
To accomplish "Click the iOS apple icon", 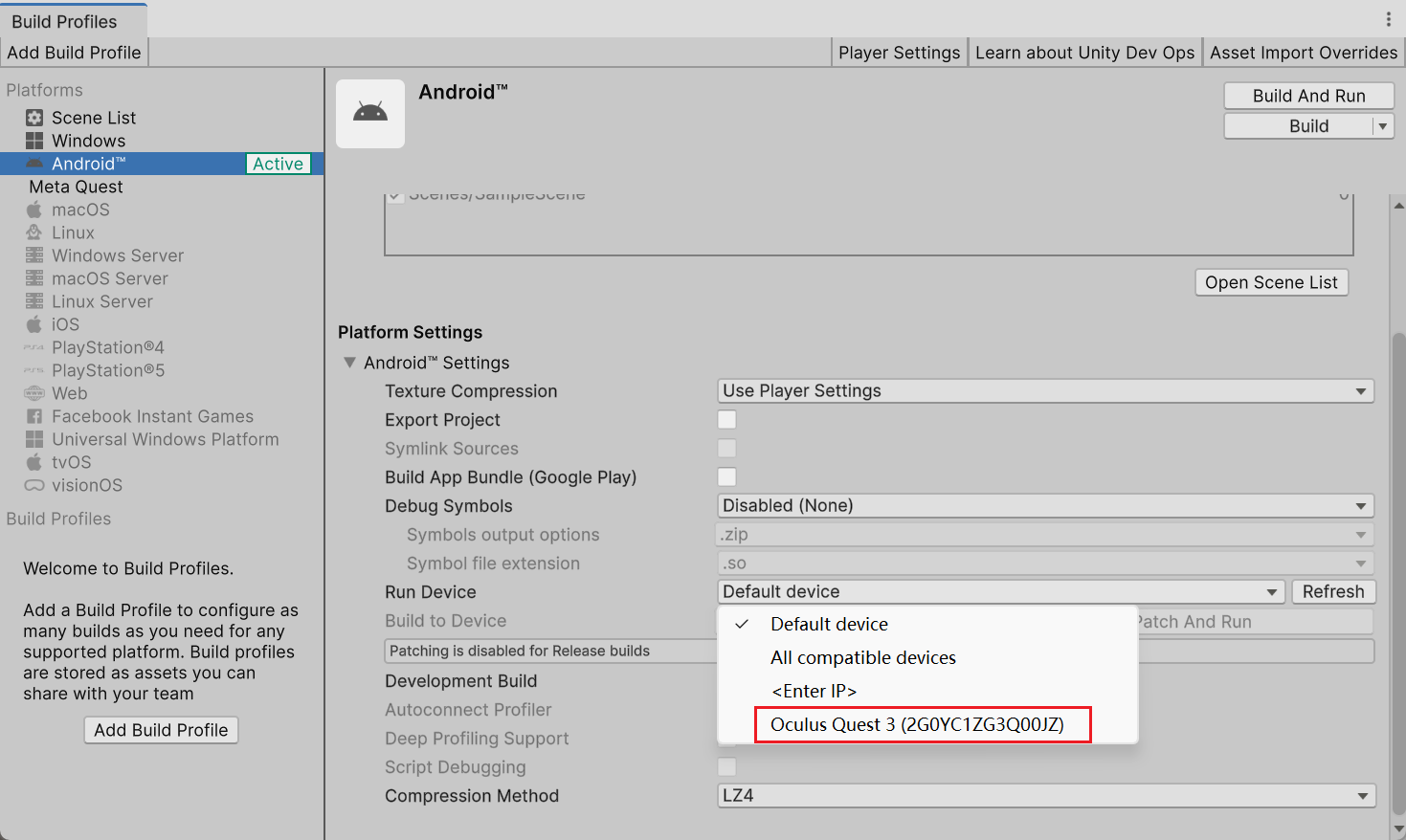I will (34, 324).
